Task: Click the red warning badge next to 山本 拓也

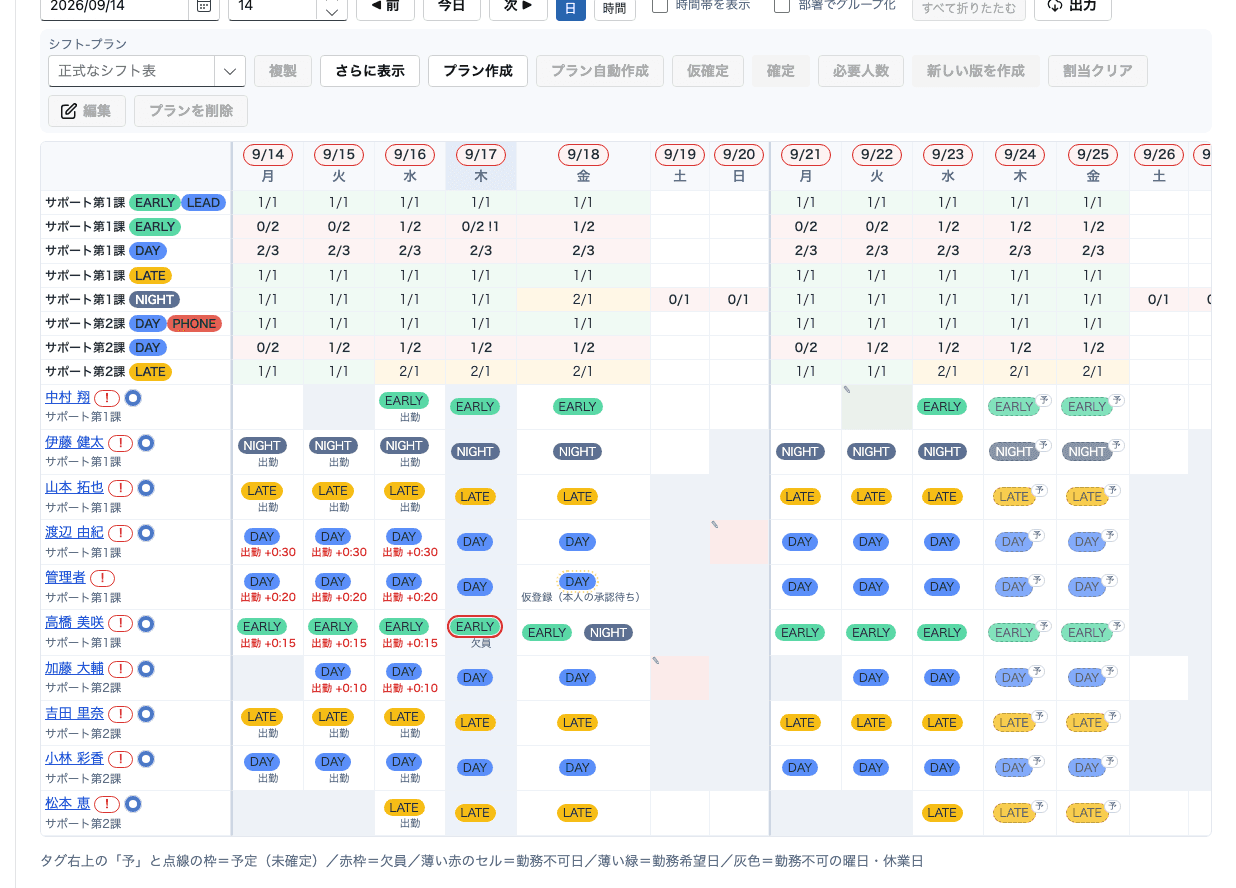Action: pos(120,488)
